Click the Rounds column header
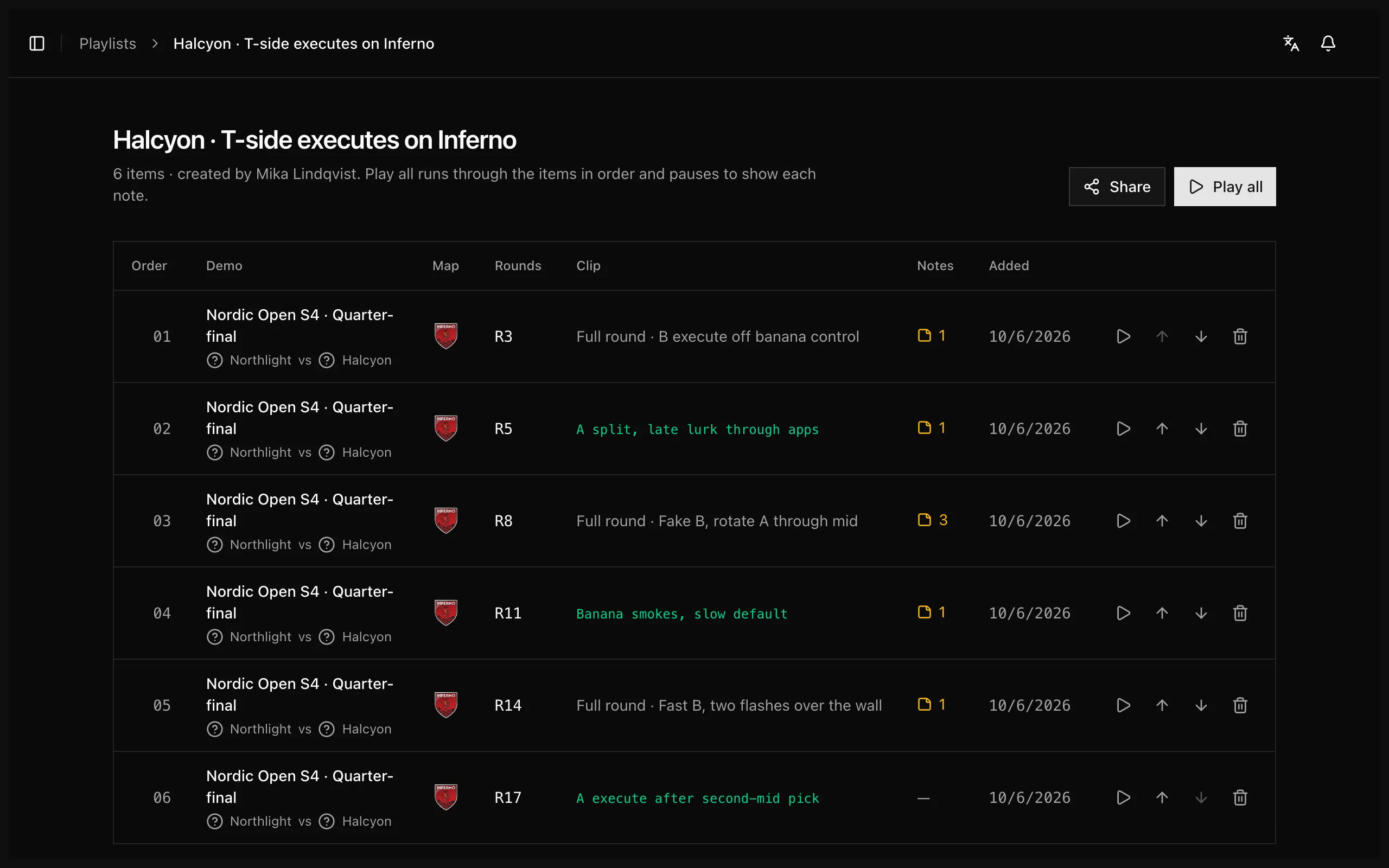The height and width of the screenshot is (868, 1389). click(x=518, y=266)
